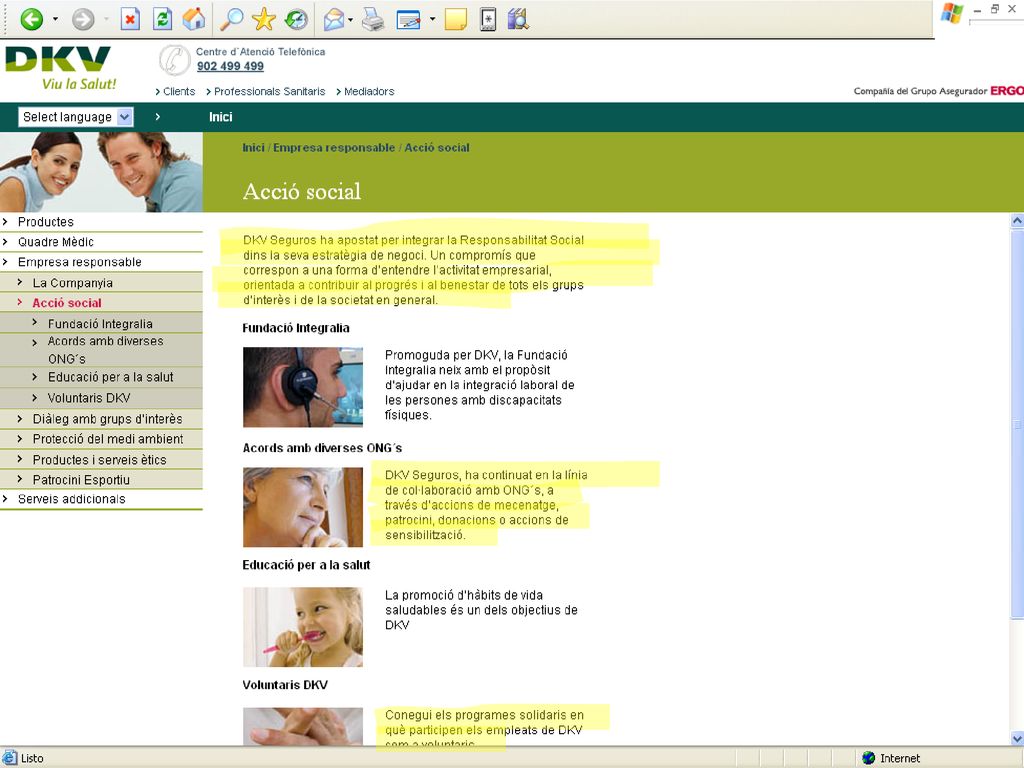Click the phone number 902 499 499
The height and width of the screenshot is (768, 1024).
231,66
